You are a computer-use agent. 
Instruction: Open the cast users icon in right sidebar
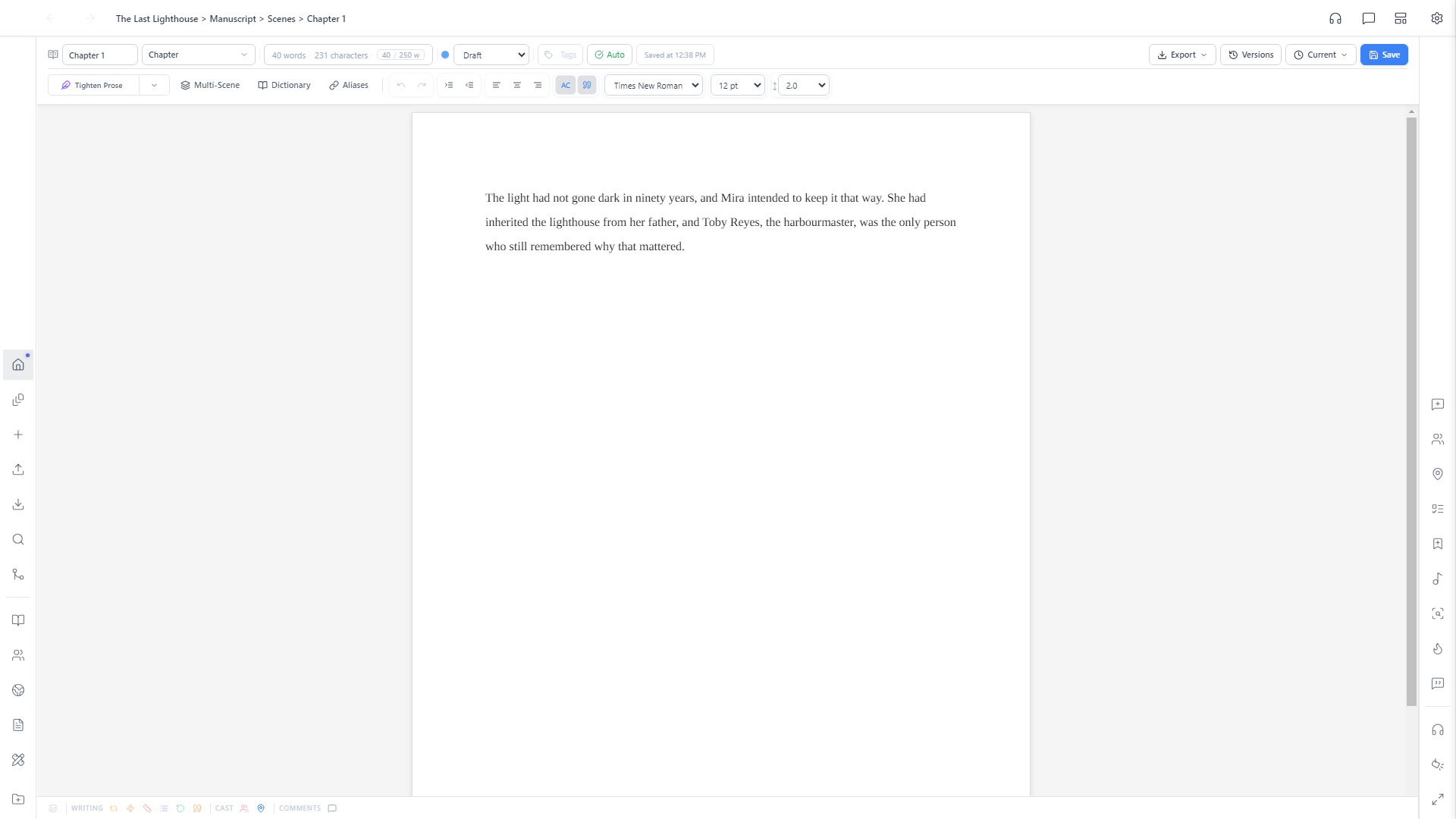pyautogui.click(x=1438, y=439)
